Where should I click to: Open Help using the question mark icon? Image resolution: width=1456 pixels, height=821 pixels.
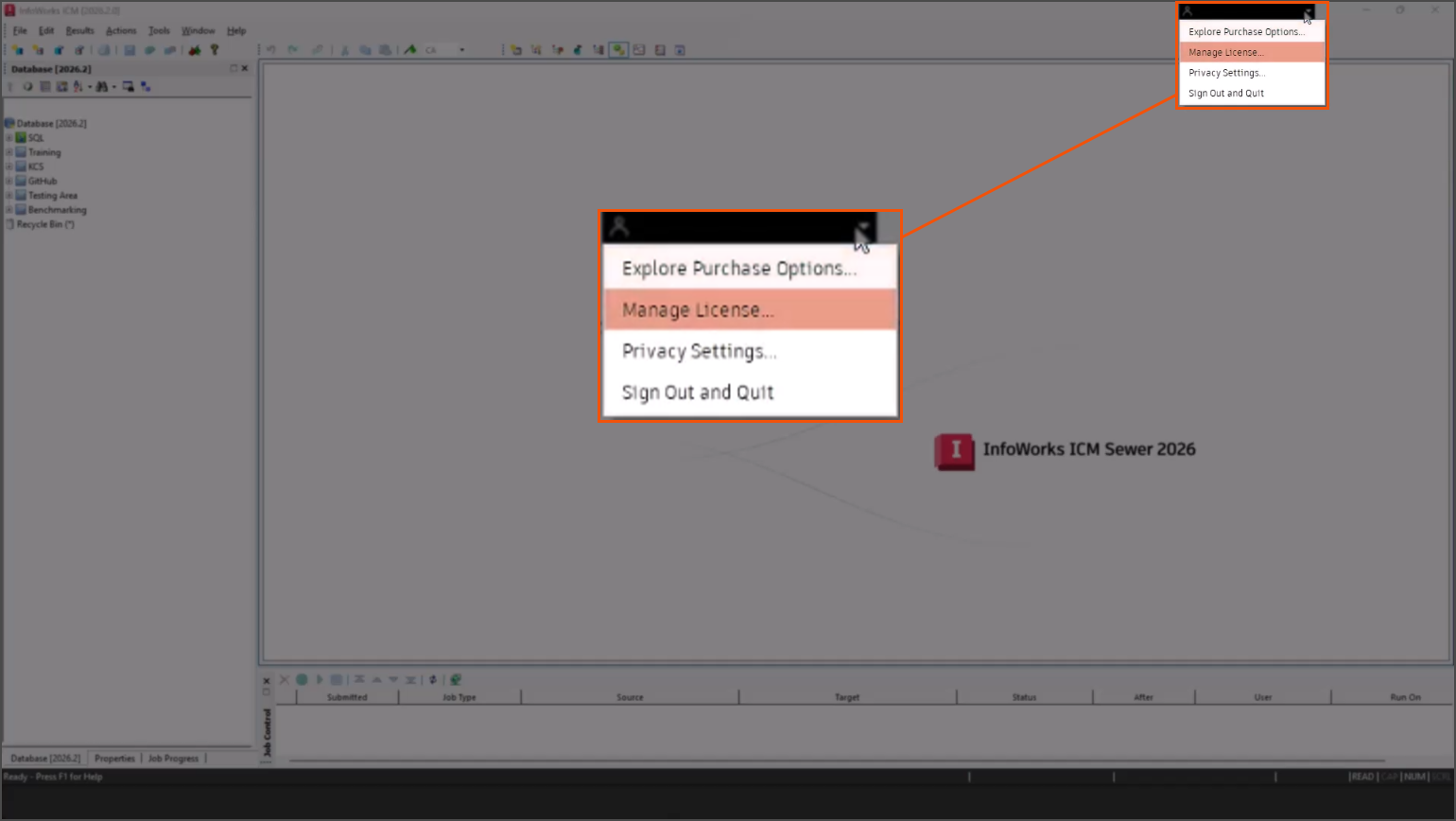click(x=214, y=50)
